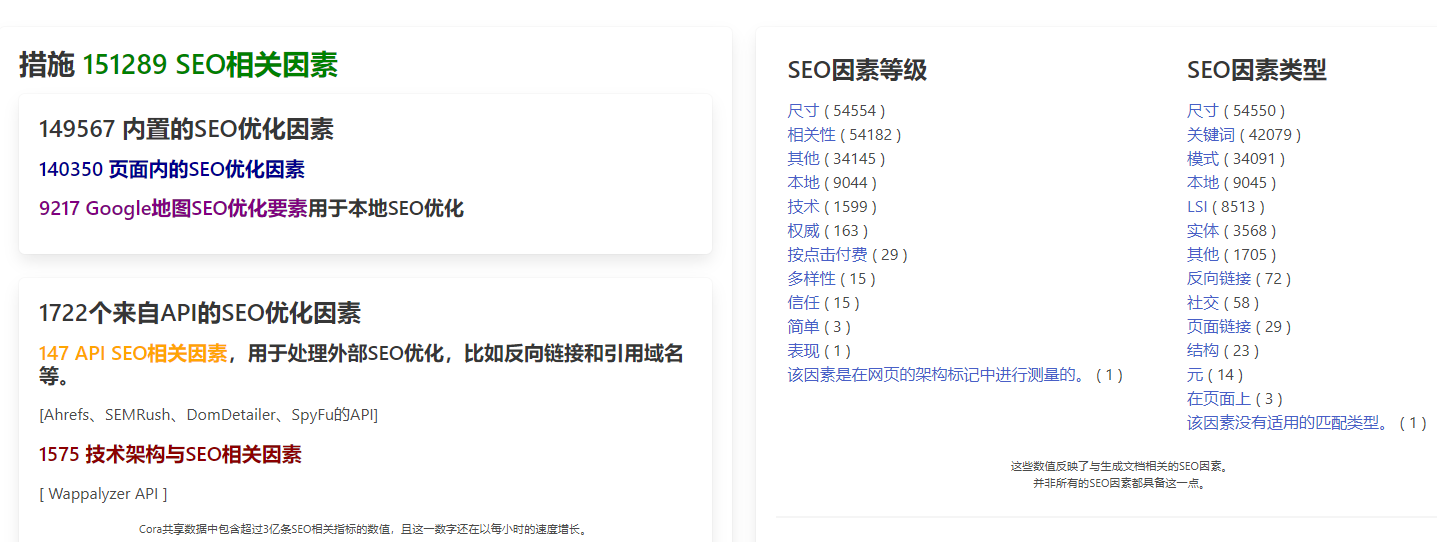Viewport: 1437px width, 542px height.
Task: Click the 并非所有的SEO因素都具备这一点 note
Action: pyautogui.click(x=1119, y=483)
